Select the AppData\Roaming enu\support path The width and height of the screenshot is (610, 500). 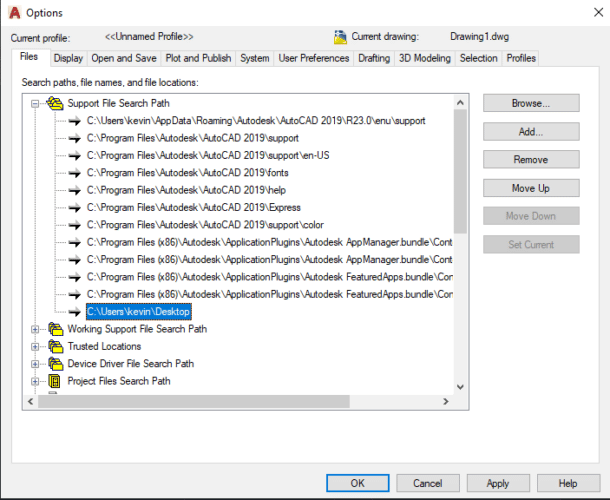pyautogui.click(x=256, y=121)
